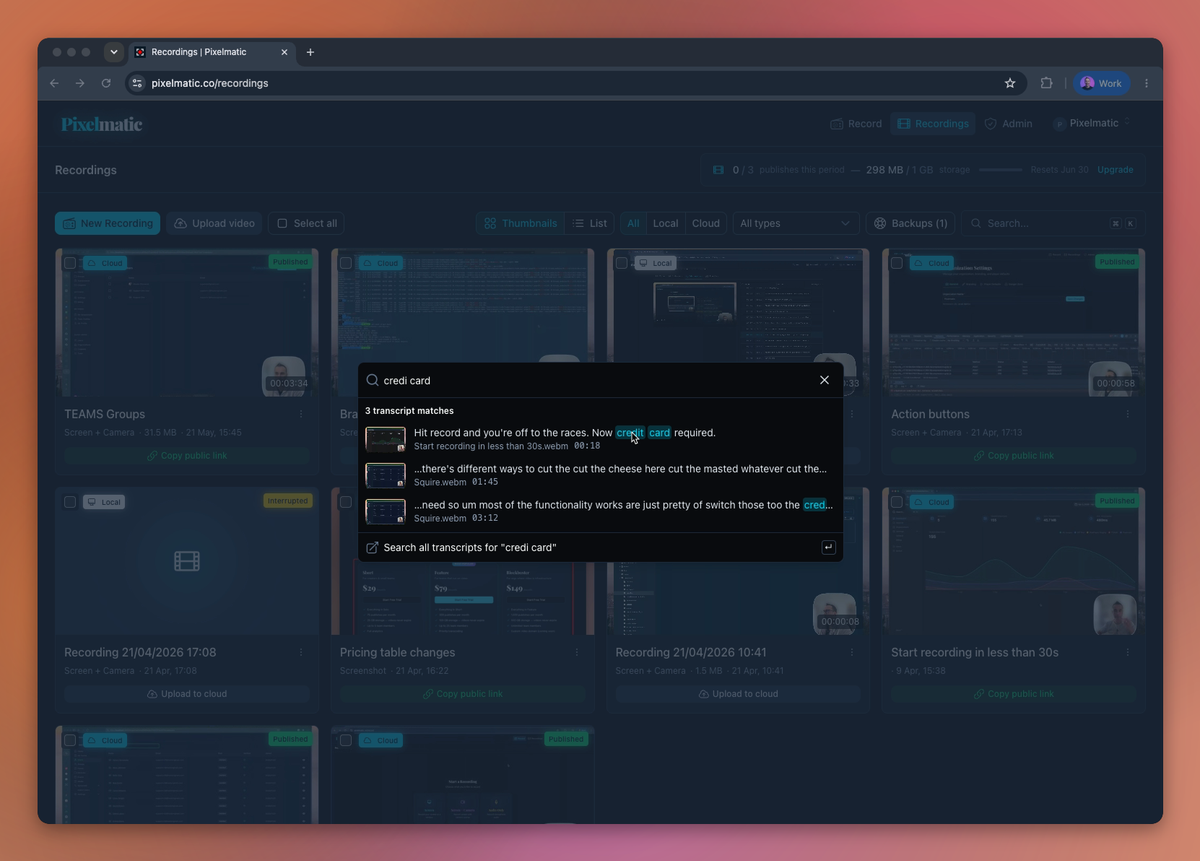This screenshot has width=1200, height=861.
Task: Open the Record page in navigation
Action: pyautogui.click(x=856, y=124)
